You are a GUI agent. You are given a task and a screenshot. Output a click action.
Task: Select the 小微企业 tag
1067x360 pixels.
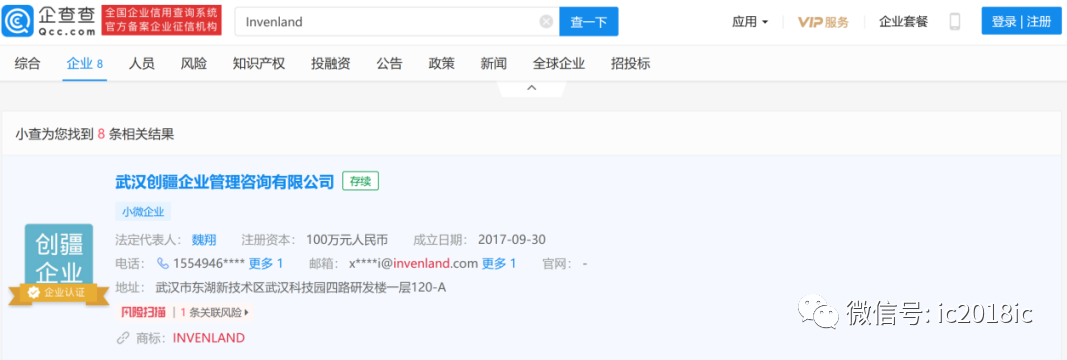coord(143,212)
